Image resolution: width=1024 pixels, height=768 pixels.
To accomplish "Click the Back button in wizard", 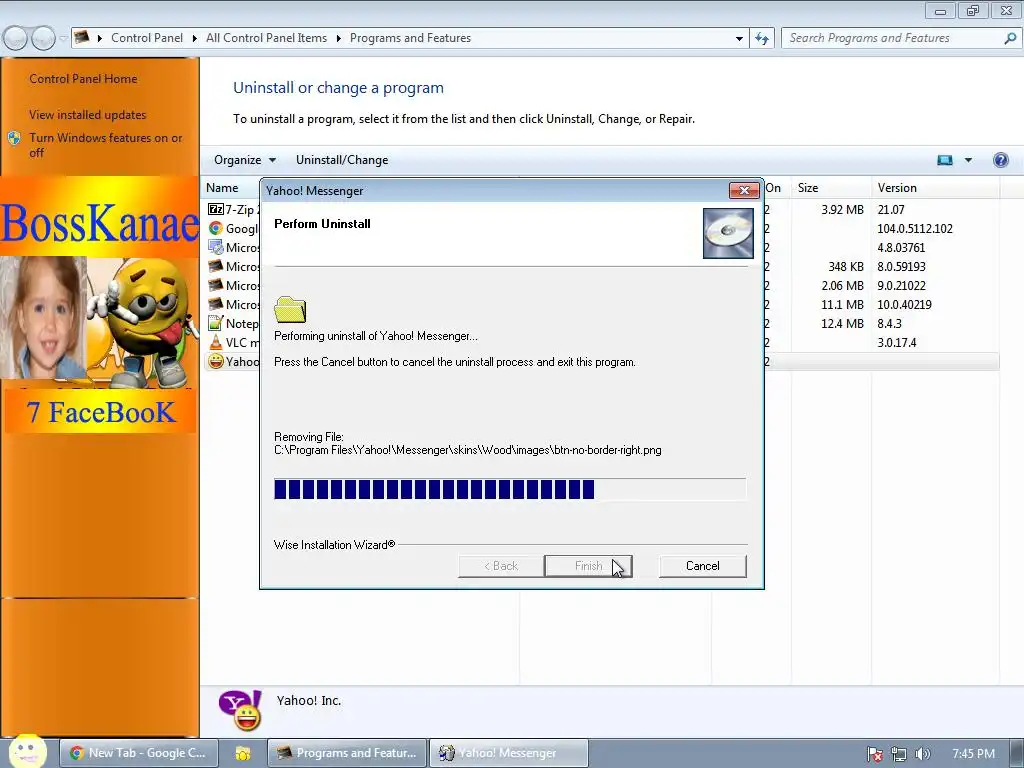I will [x=501, y=566].
